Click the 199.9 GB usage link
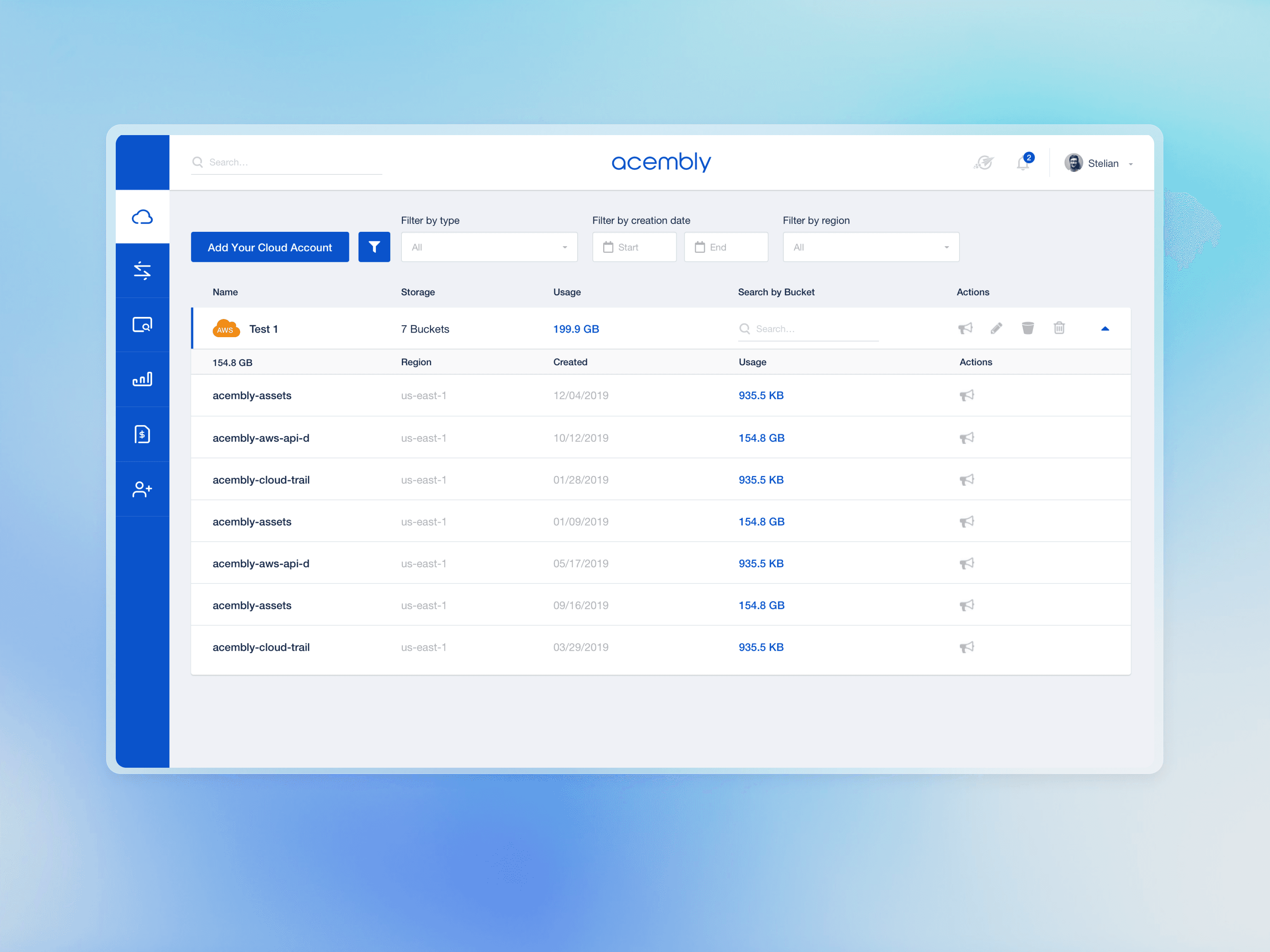1270x952 pixels. [576, 329]
